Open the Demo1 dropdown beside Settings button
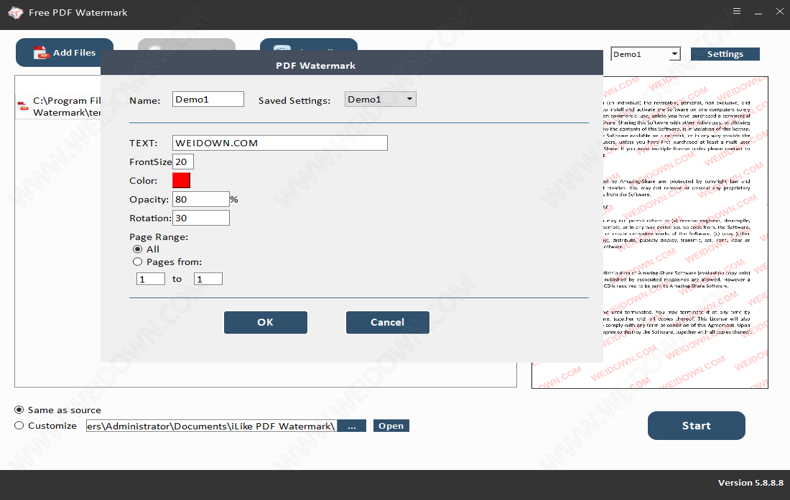The height and width of the screenshot is (500, 790). pyautogui.click(x=674, y=54)
